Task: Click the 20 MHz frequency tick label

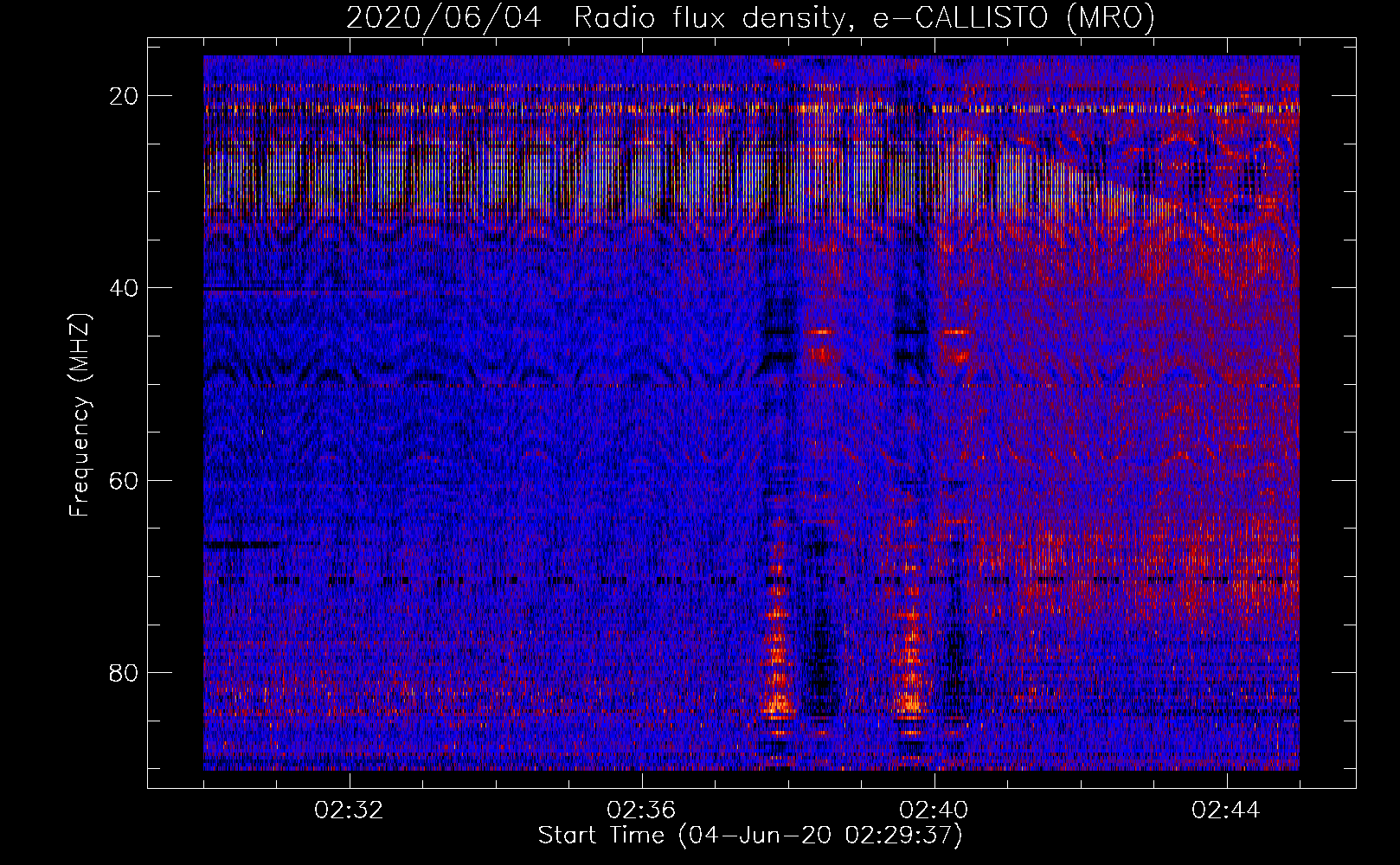Action: point(125,95)
